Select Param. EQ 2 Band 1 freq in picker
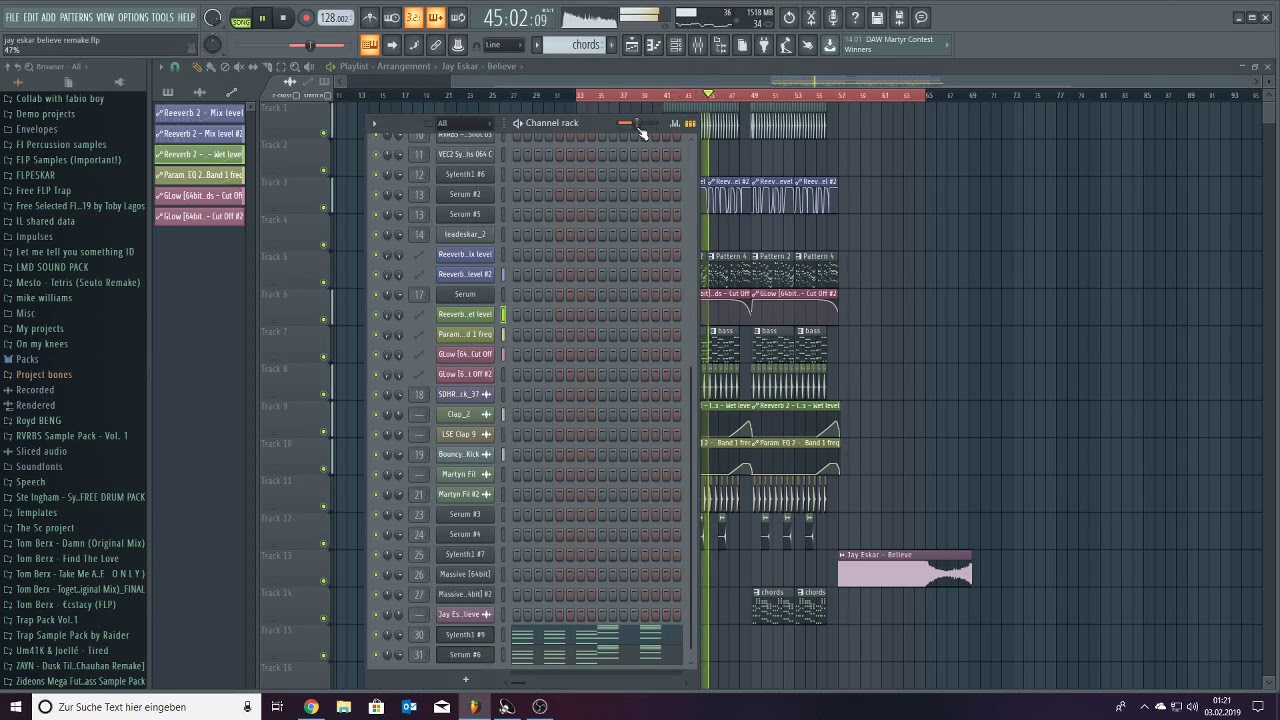Image resolution: width=1280 pixels, height=720 pixels. point(200,175)
